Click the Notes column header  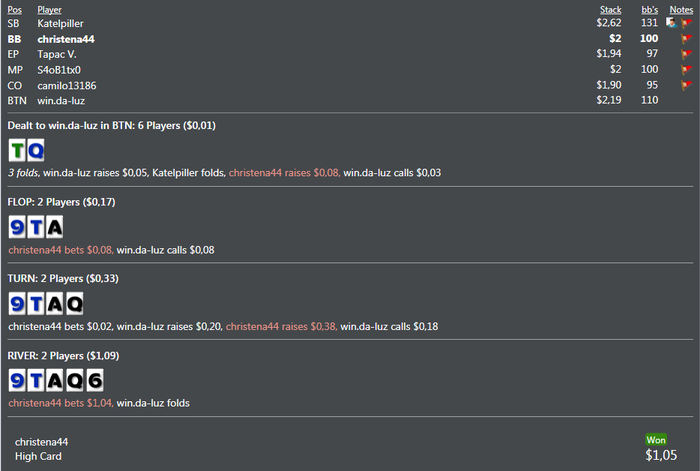coord(681,9)
